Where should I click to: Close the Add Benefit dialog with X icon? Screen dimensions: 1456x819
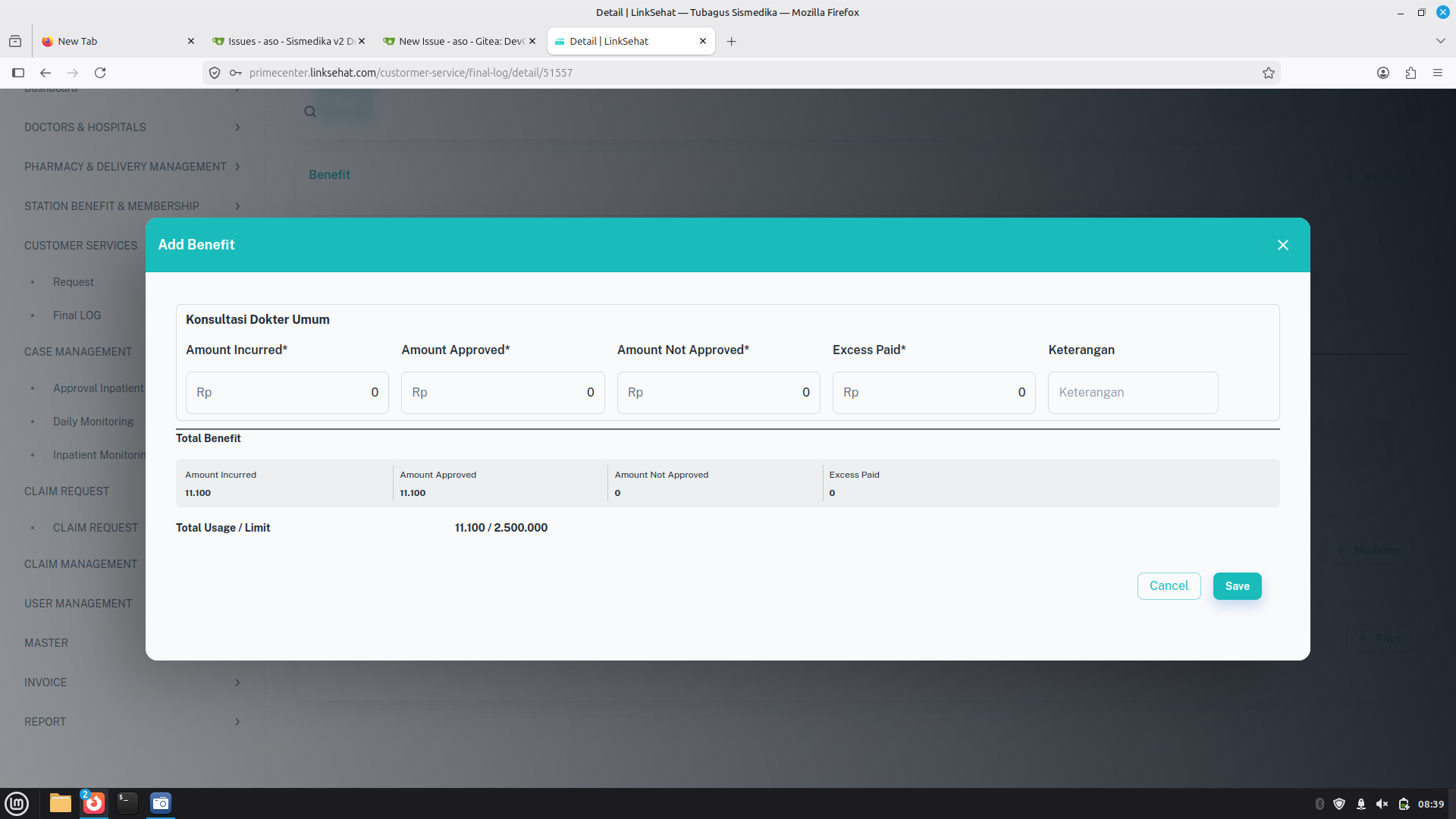[x=1282, y=245]
